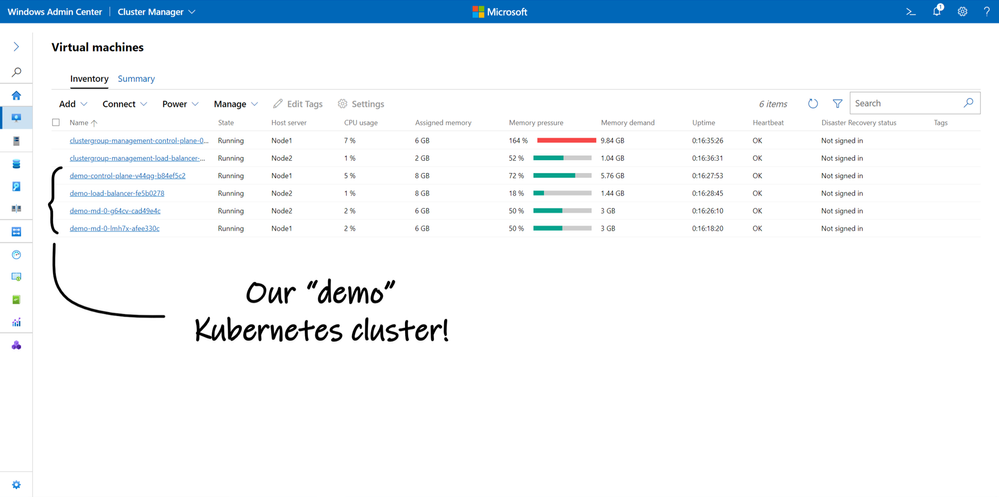Open the Volumes database-stack sidebar icon

17,164
